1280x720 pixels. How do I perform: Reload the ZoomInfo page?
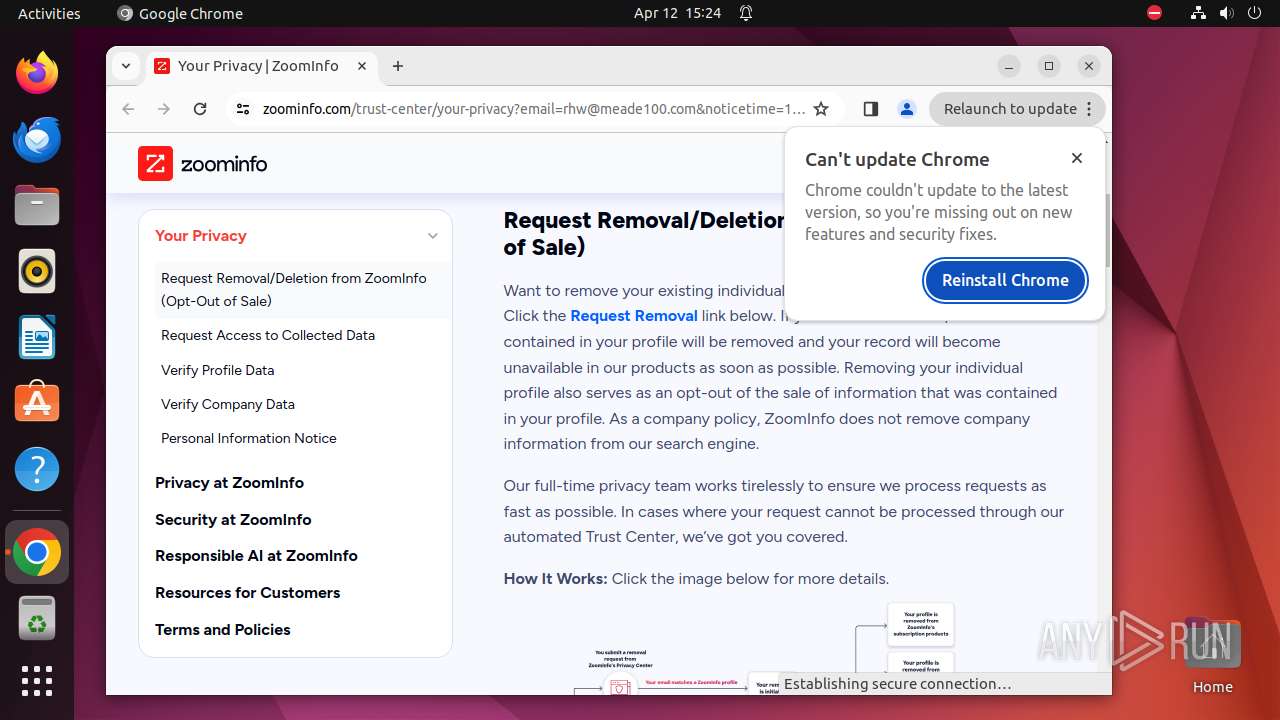(x=200, y=109)
